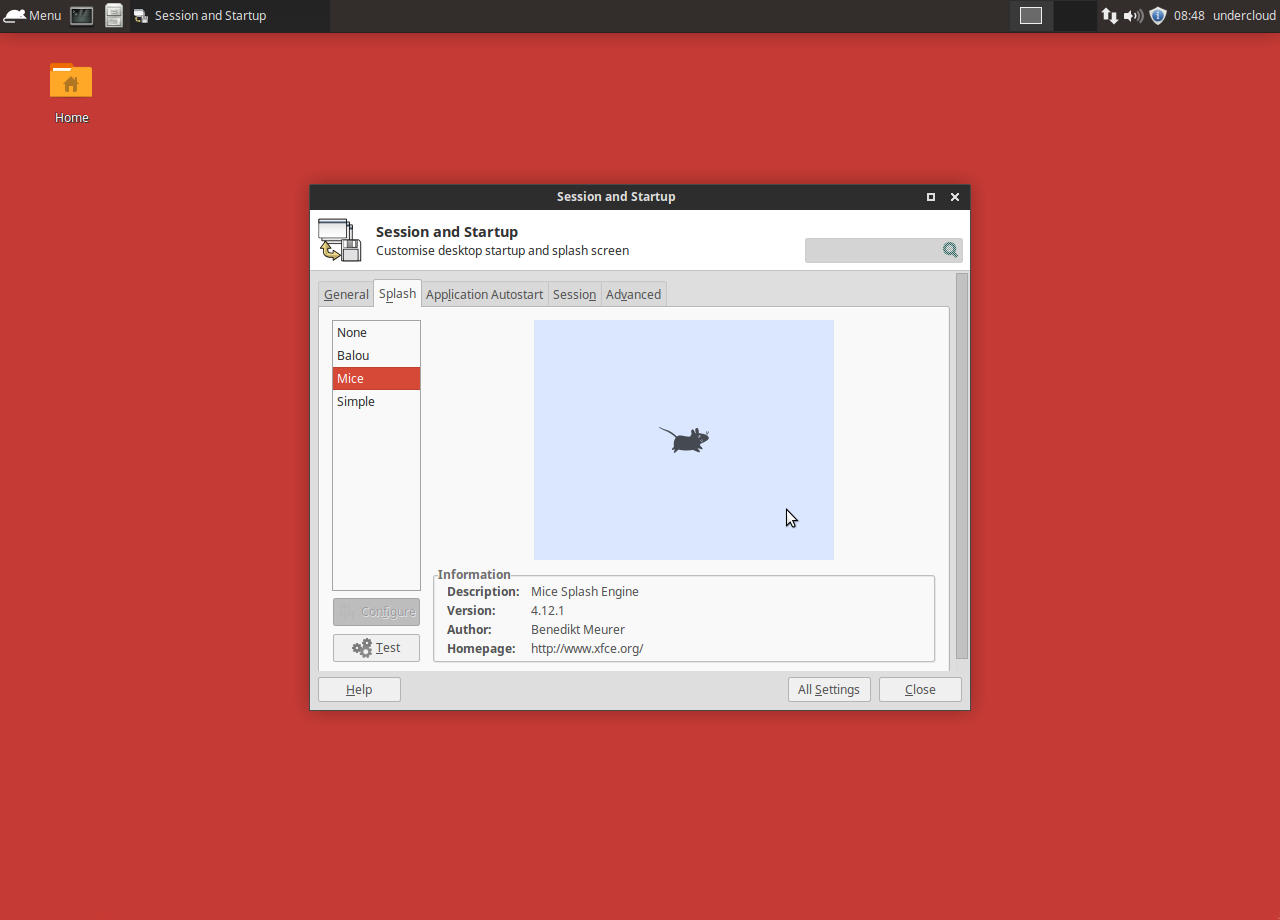This screenshot has height=920, width=1280.
Task: Select the Mice splash engine
Action: tap(376, 378)
